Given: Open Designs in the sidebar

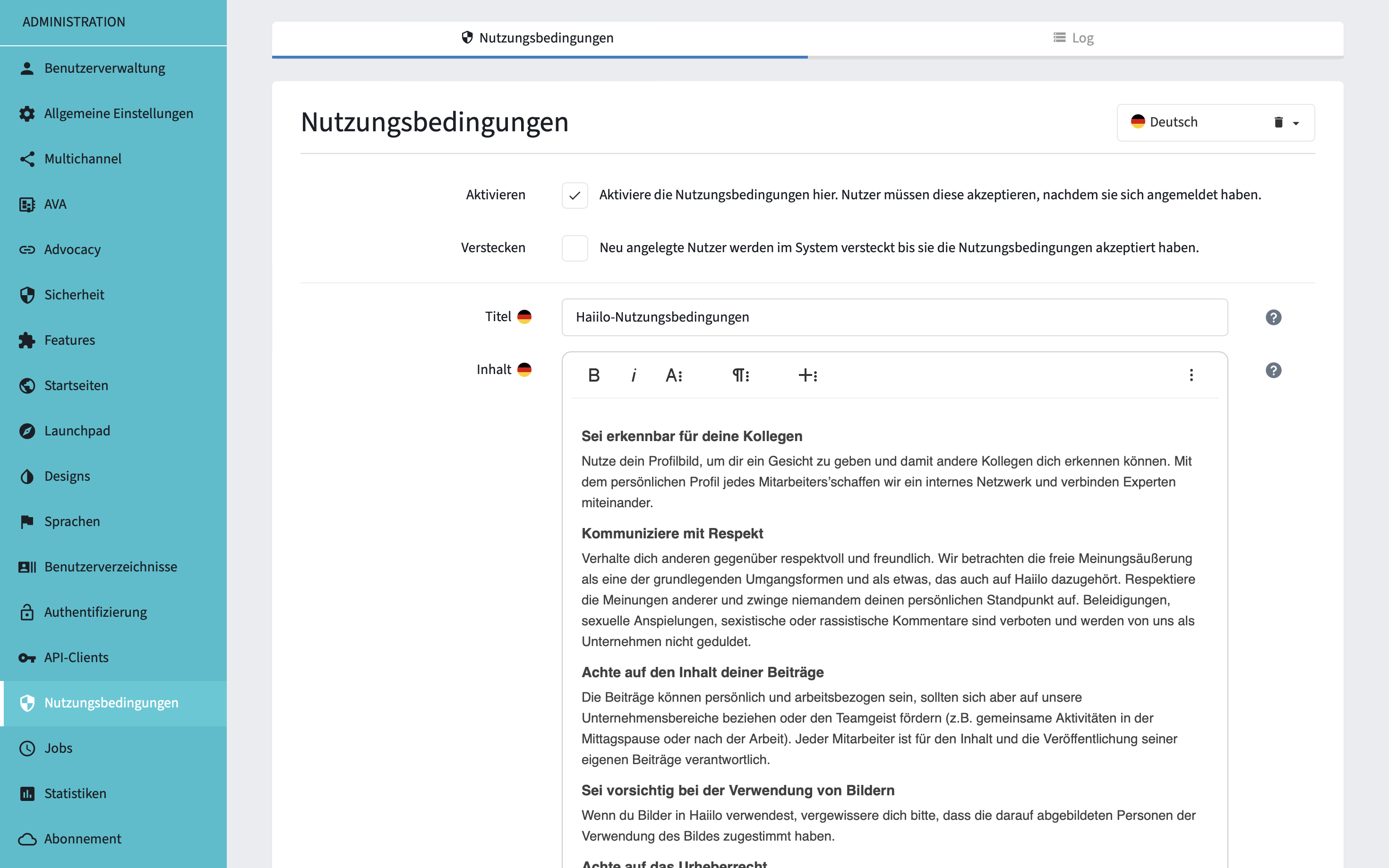Looking at the screenshot, I should [x=113, y=477].
